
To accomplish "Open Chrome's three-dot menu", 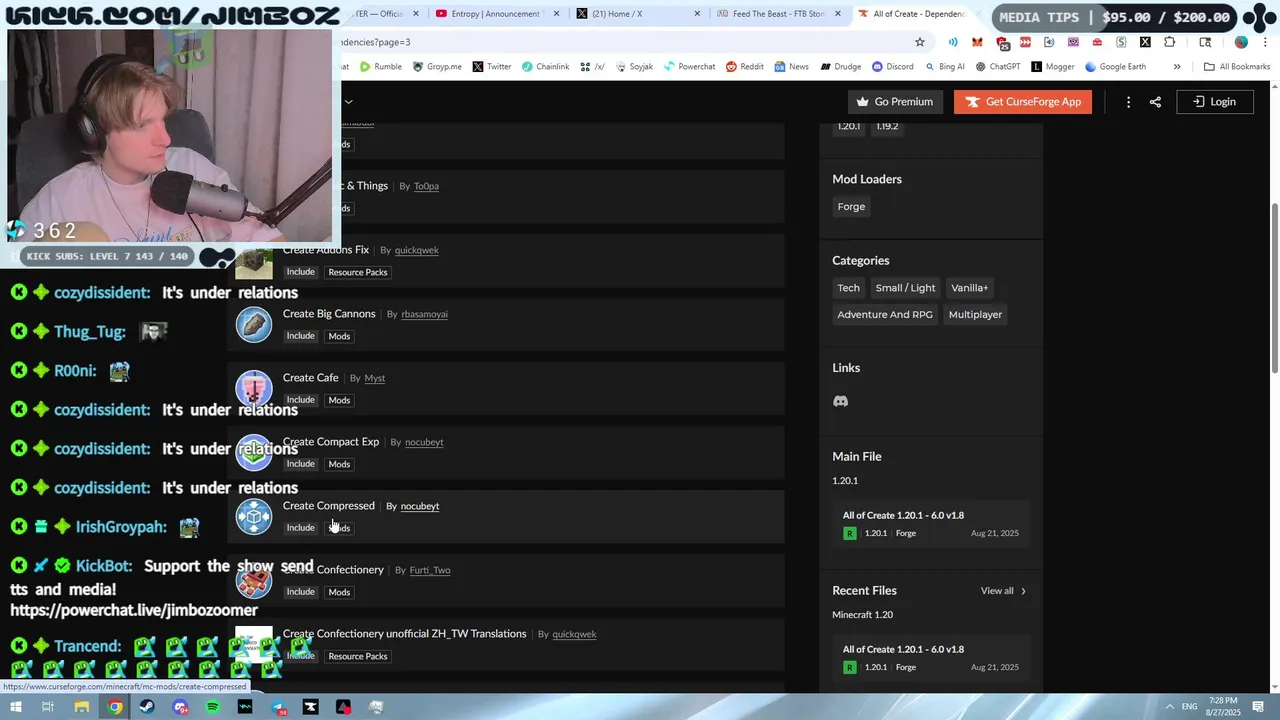I will tap(1264, 42).
